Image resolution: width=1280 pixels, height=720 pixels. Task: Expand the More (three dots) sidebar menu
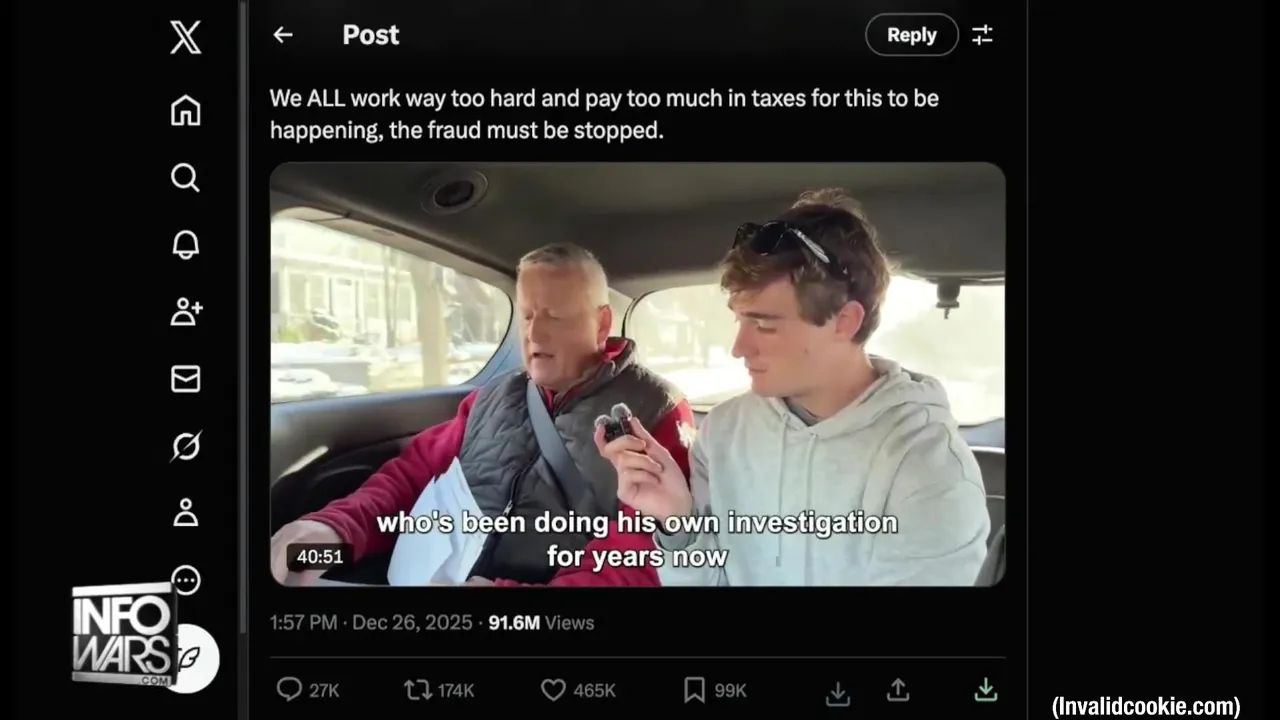(x=186, y=580)
